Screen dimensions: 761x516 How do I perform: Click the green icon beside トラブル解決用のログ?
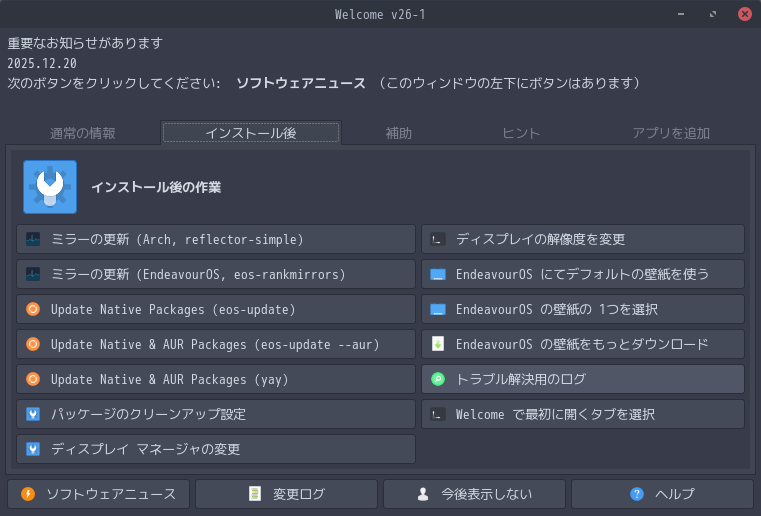437,380
